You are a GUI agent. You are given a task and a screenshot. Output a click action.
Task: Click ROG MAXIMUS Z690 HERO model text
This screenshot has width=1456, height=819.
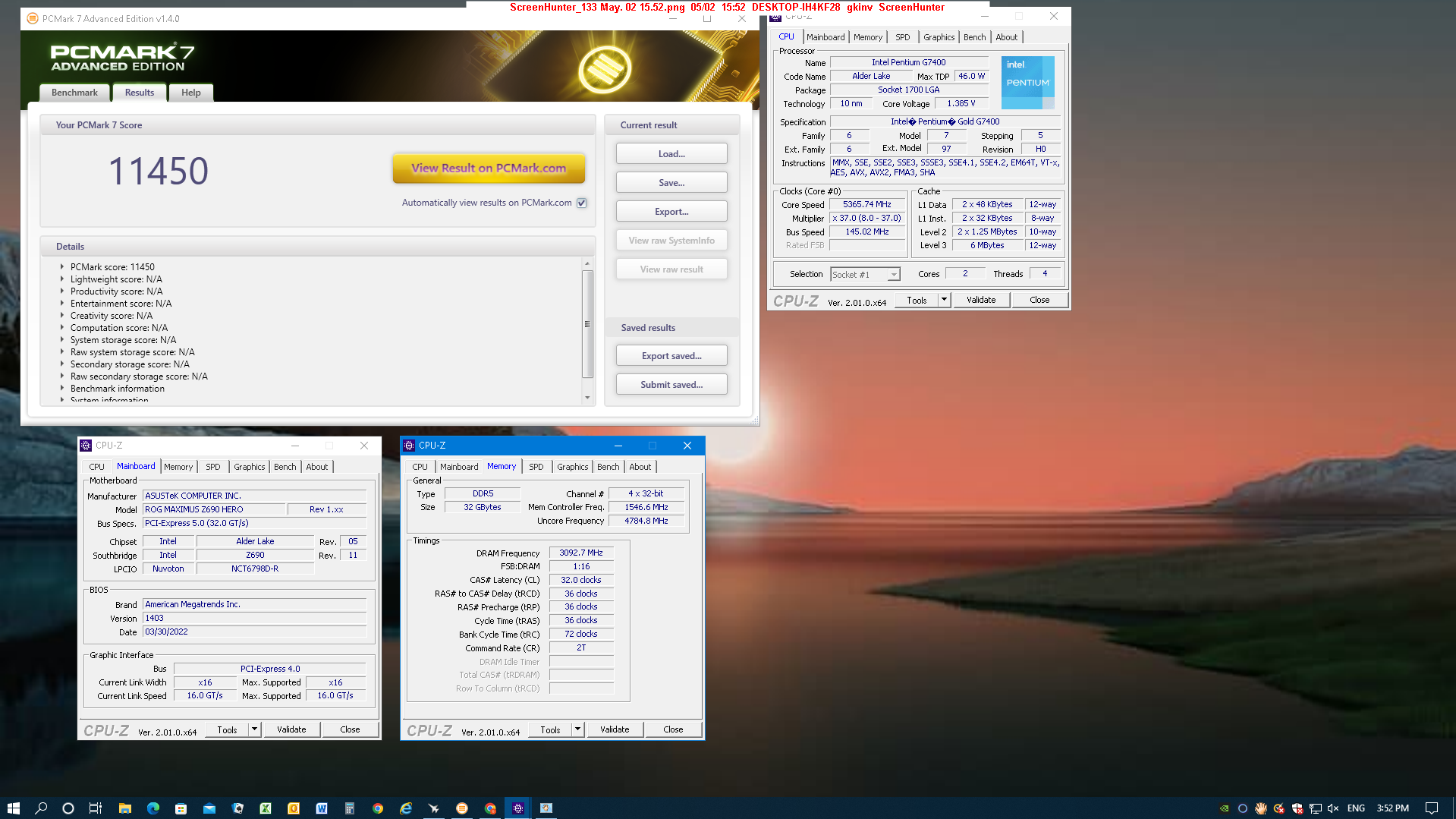pos(194,510)
